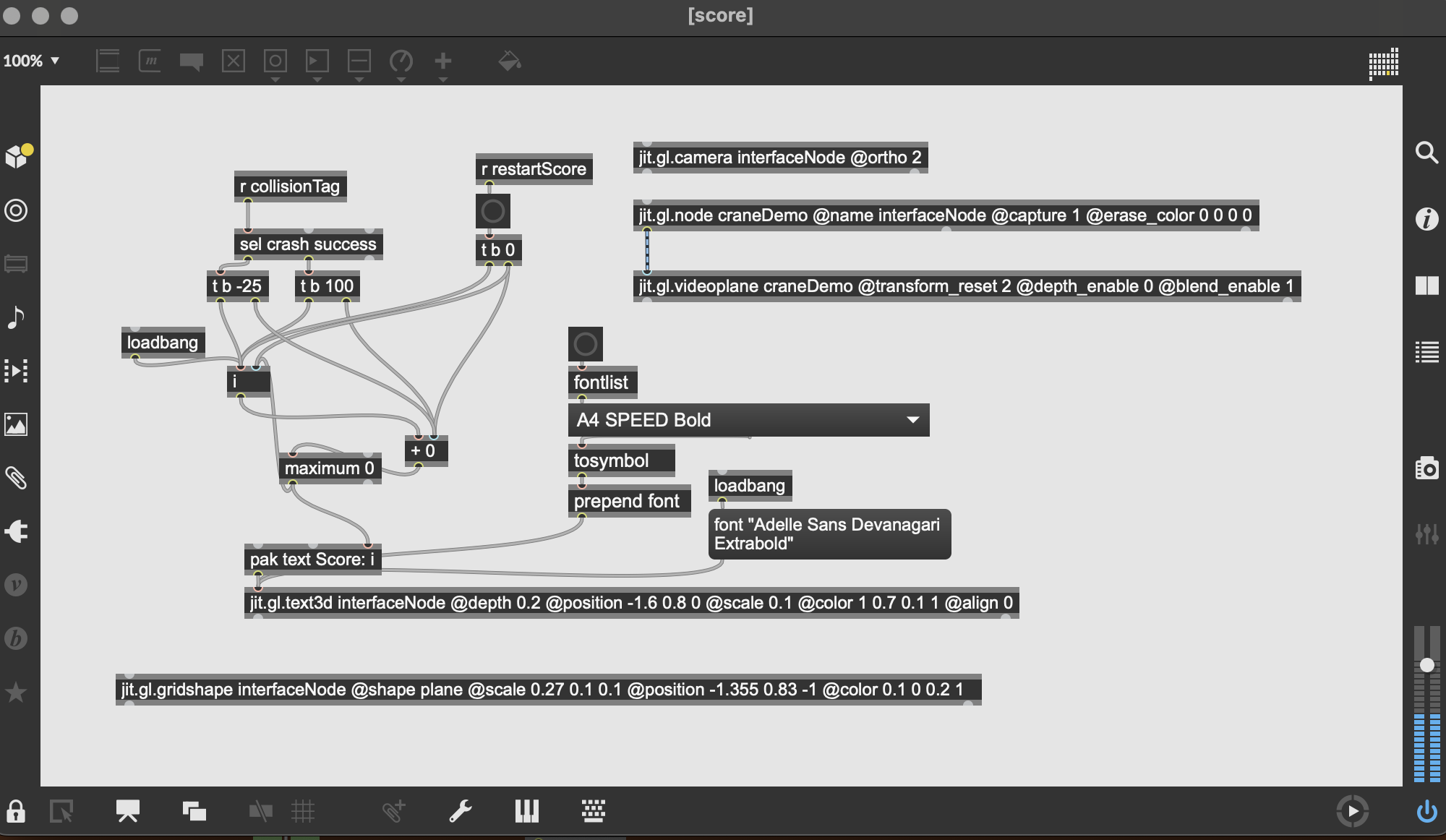Click the bang button above fontlist
The height and width of the screenshot is (840, 1446).
(x=585, y=344)
